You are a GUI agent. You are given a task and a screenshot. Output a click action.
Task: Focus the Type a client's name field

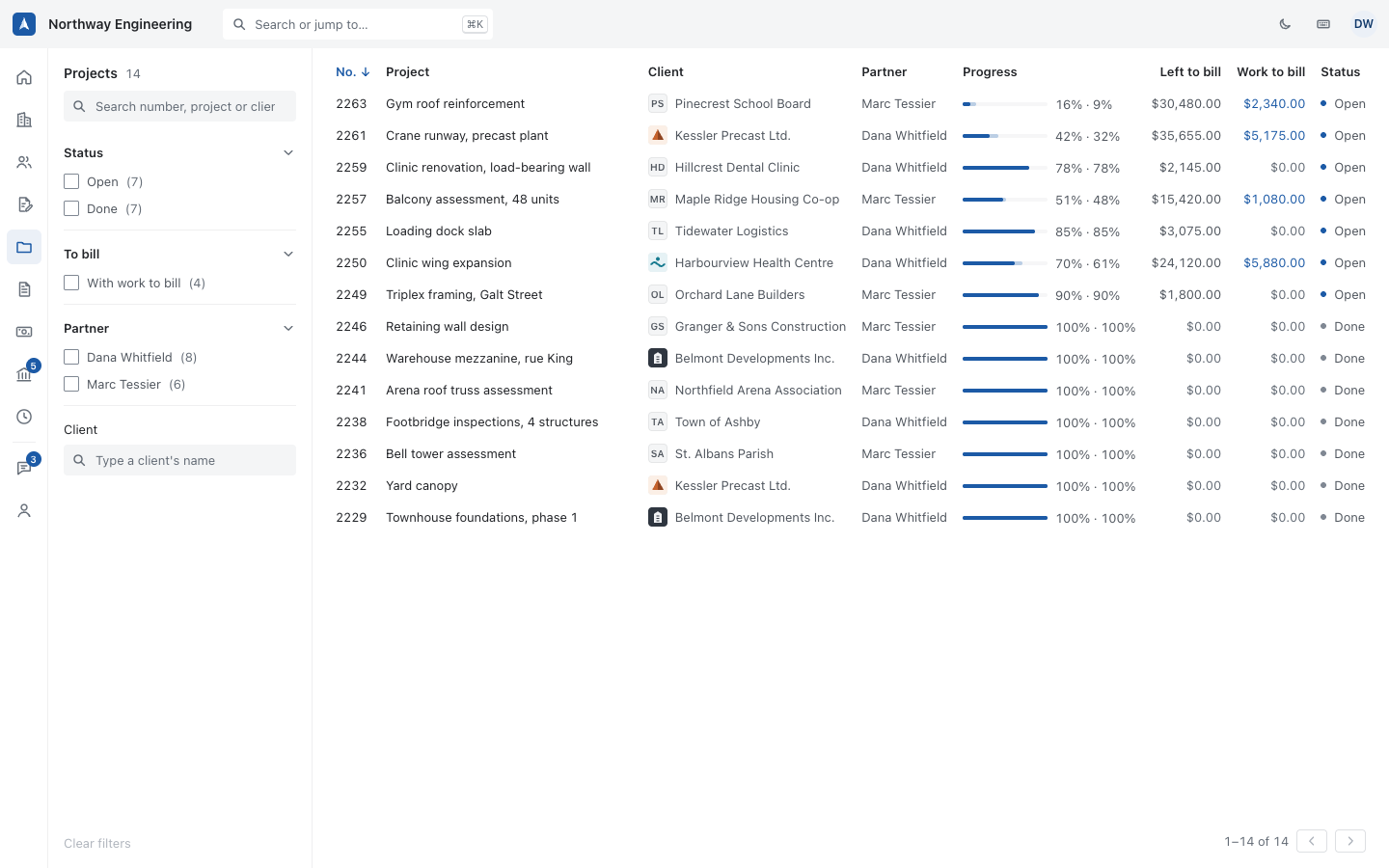(179, 460)
